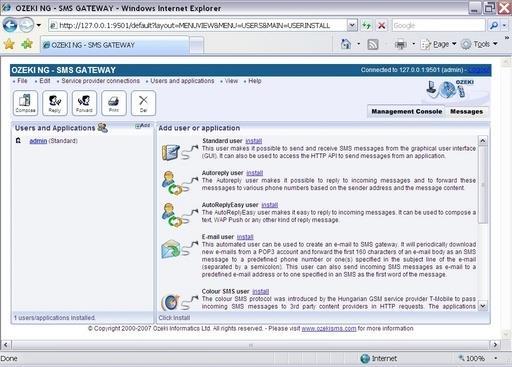The image size is (512, 367).
Task: Click the user list scrollbar down arrow
Action: pyautogui.click(x=482, y=305)
